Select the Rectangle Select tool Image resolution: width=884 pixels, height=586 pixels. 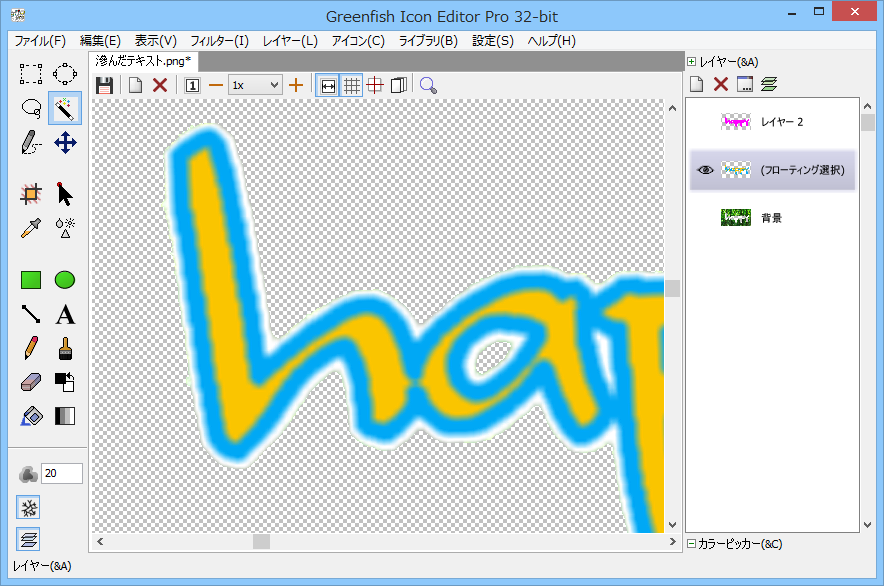coord(31,73)
